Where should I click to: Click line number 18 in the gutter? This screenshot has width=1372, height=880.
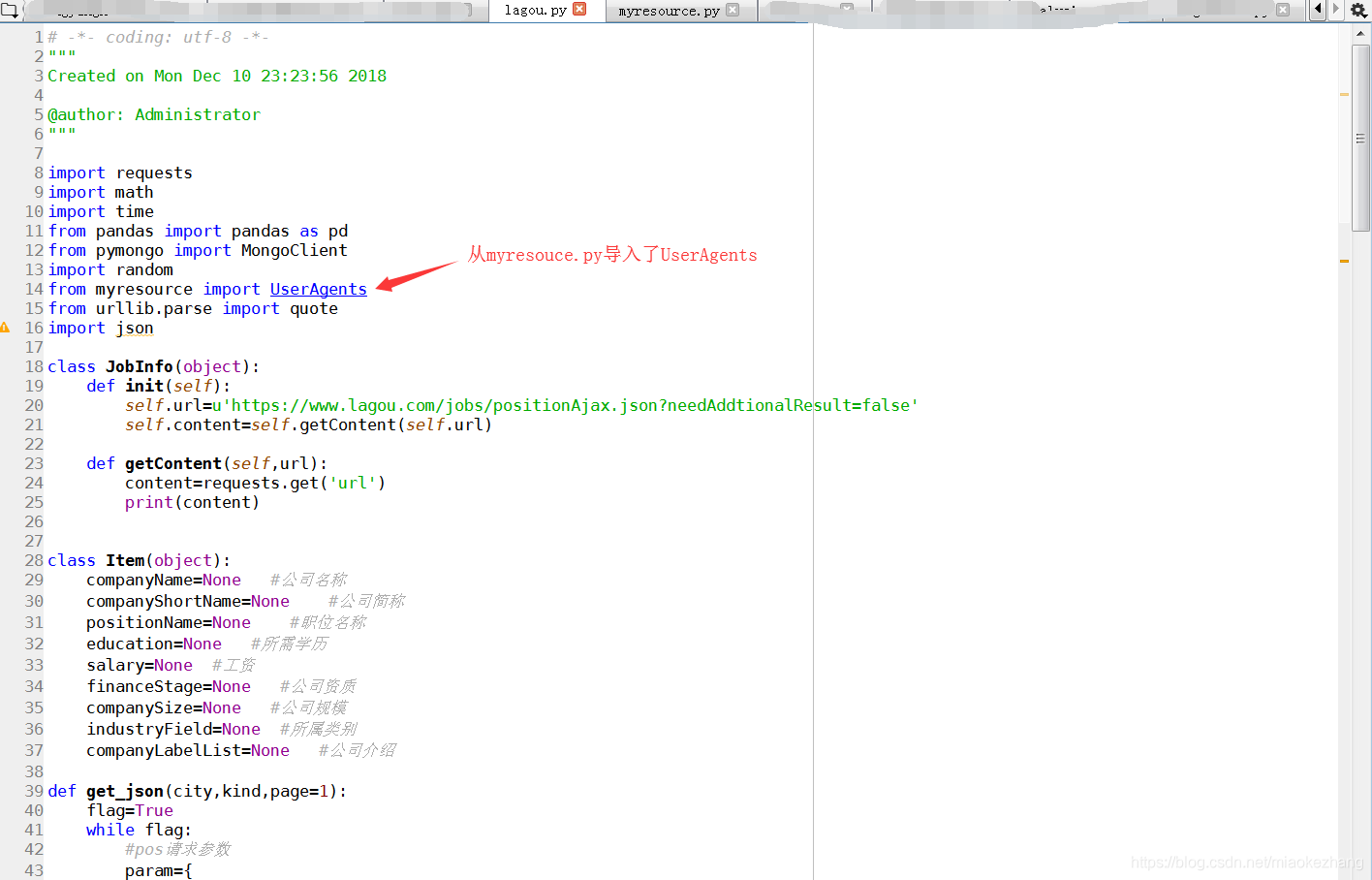[x=34, y=366]
